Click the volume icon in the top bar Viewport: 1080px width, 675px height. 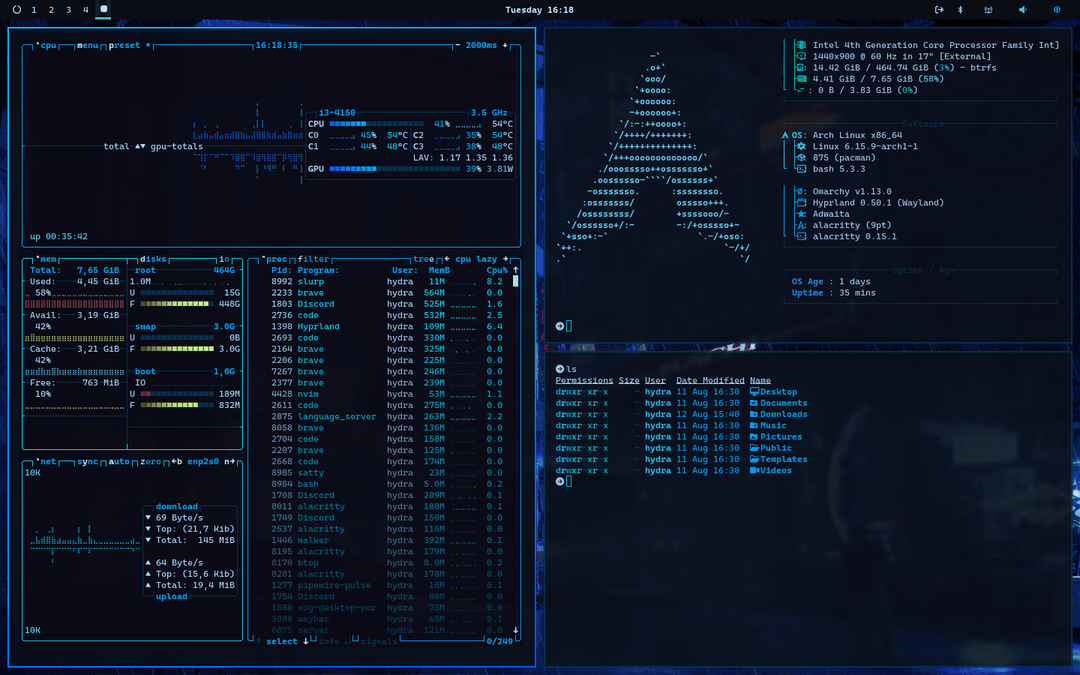click(x=1023, y=10)
